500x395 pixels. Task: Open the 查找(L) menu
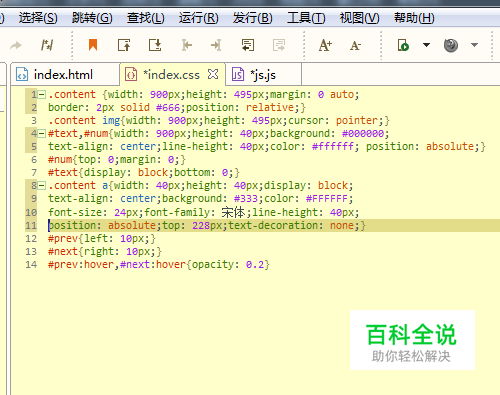pos(146,18)
